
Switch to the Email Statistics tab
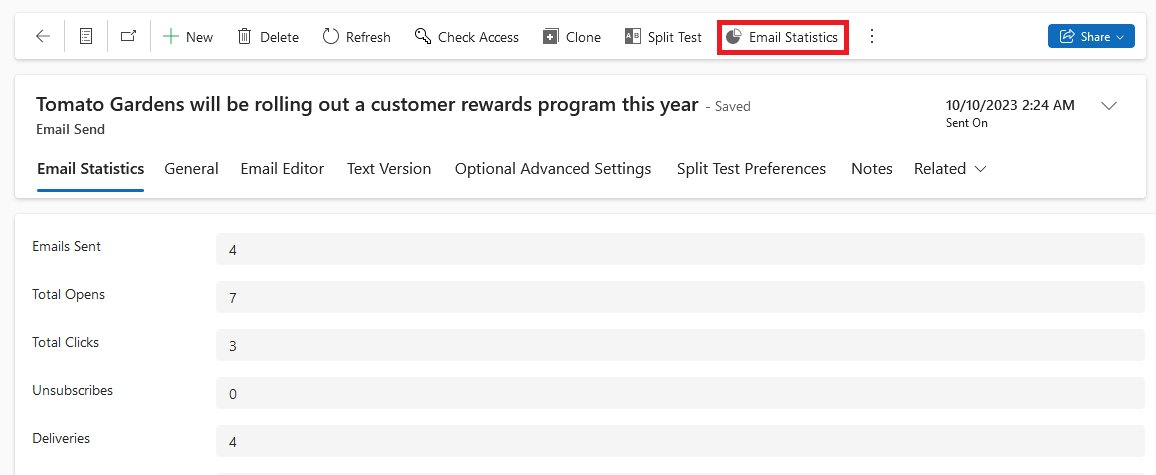coord(91,169)
